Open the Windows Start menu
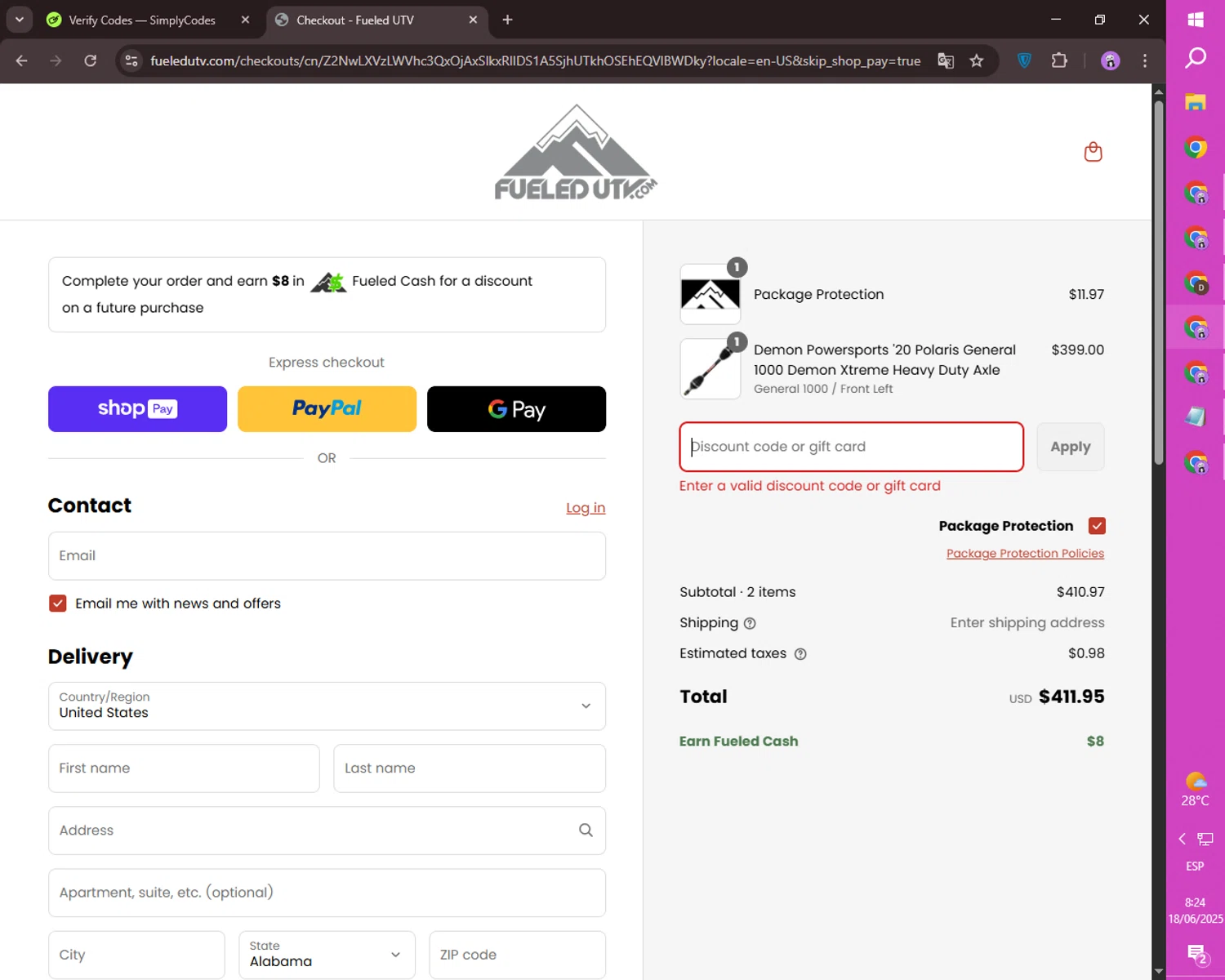The height and width of the screenshot is (980, 1225). tap(1196, 20)
